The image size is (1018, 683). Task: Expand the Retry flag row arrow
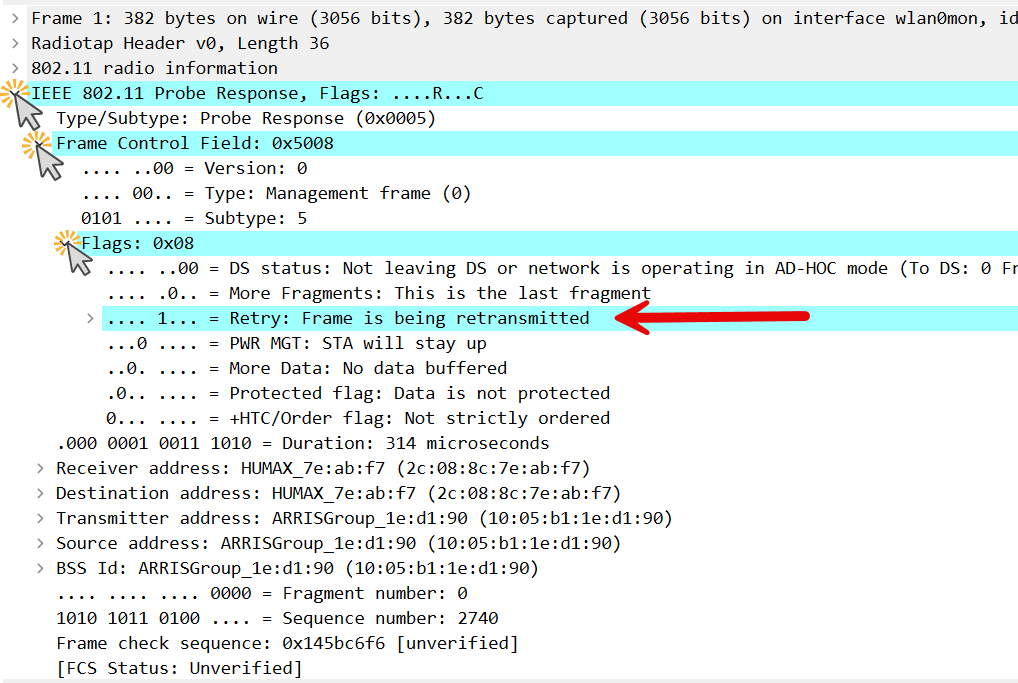pyautogui.click(x=90, y=318)
